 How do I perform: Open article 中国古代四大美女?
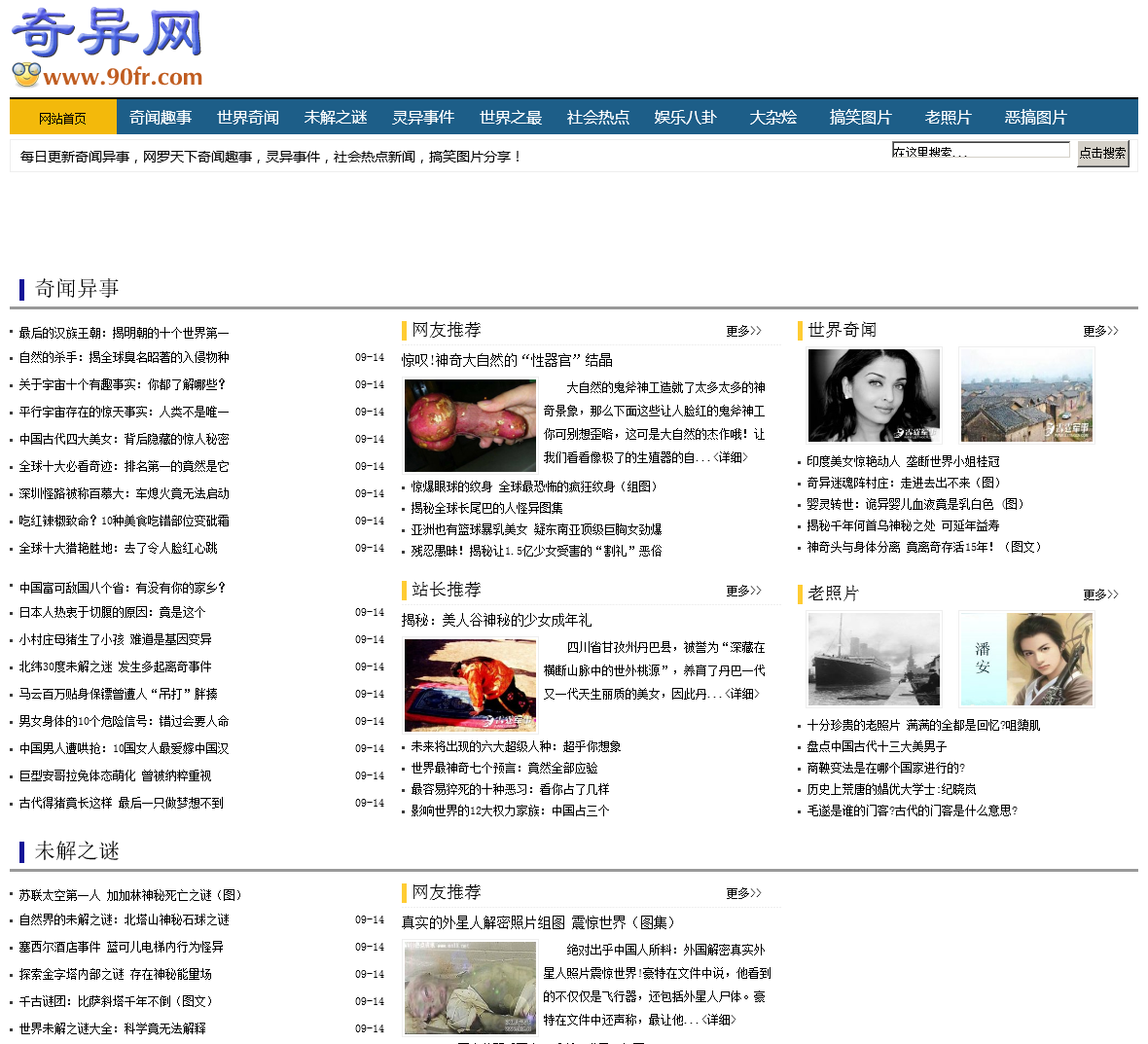coord(124,439)
